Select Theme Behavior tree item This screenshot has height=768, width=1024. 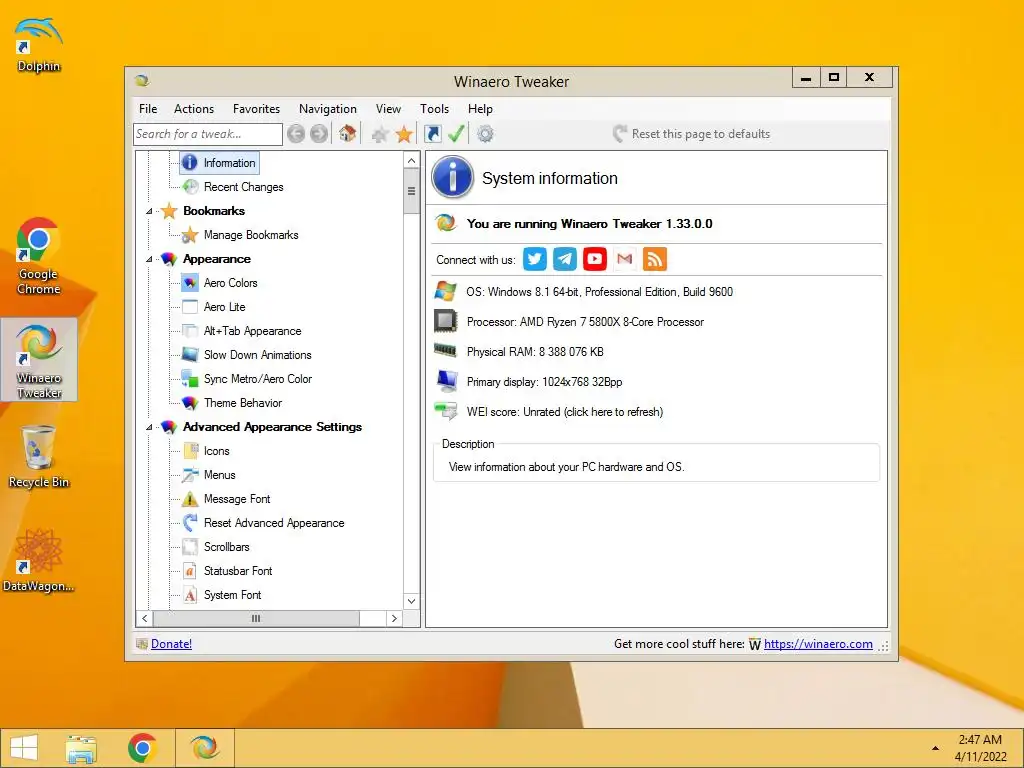click(x=243, y=403)
